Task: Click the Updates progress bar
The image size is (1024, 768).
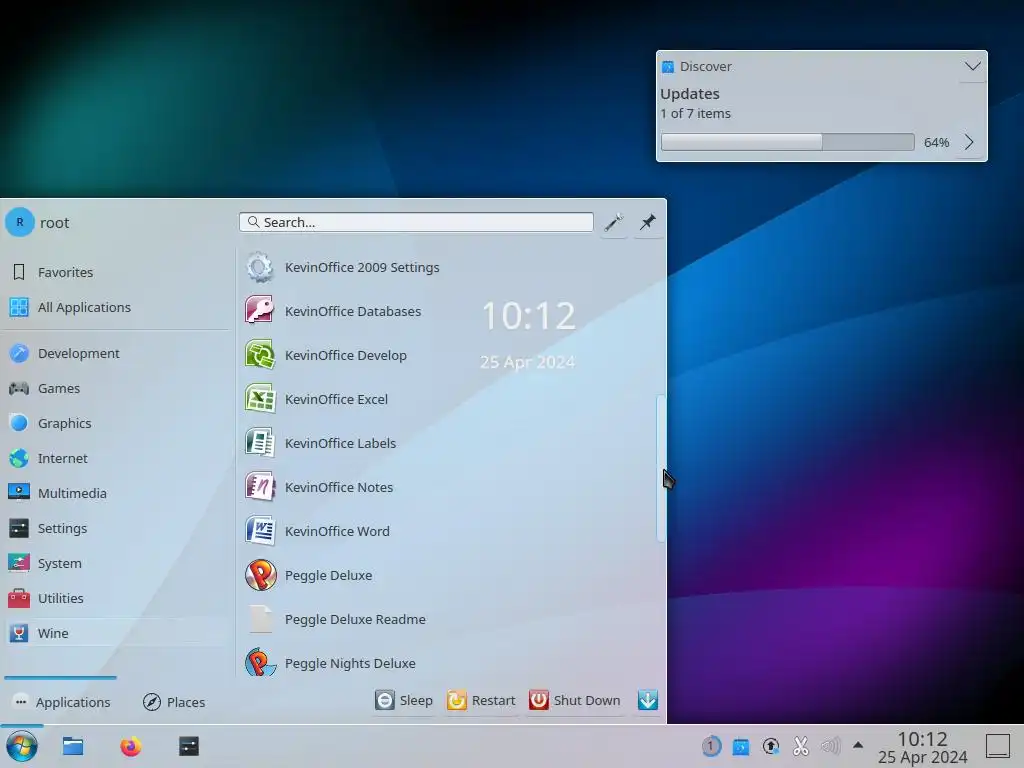Action: (788, 142)
